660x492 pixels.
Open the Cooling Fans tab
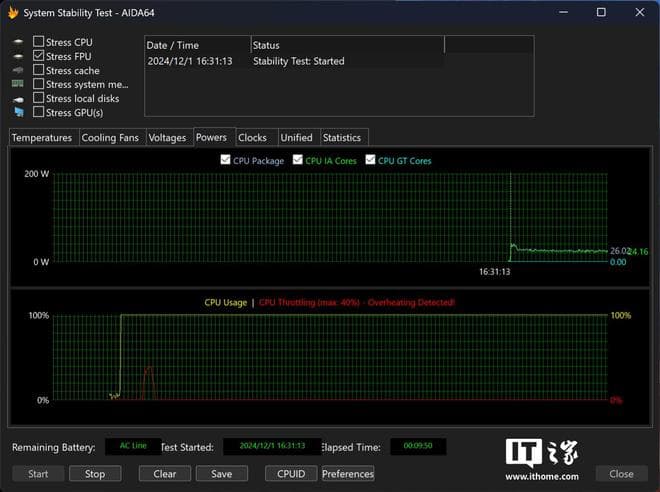[x=110, y=138]
